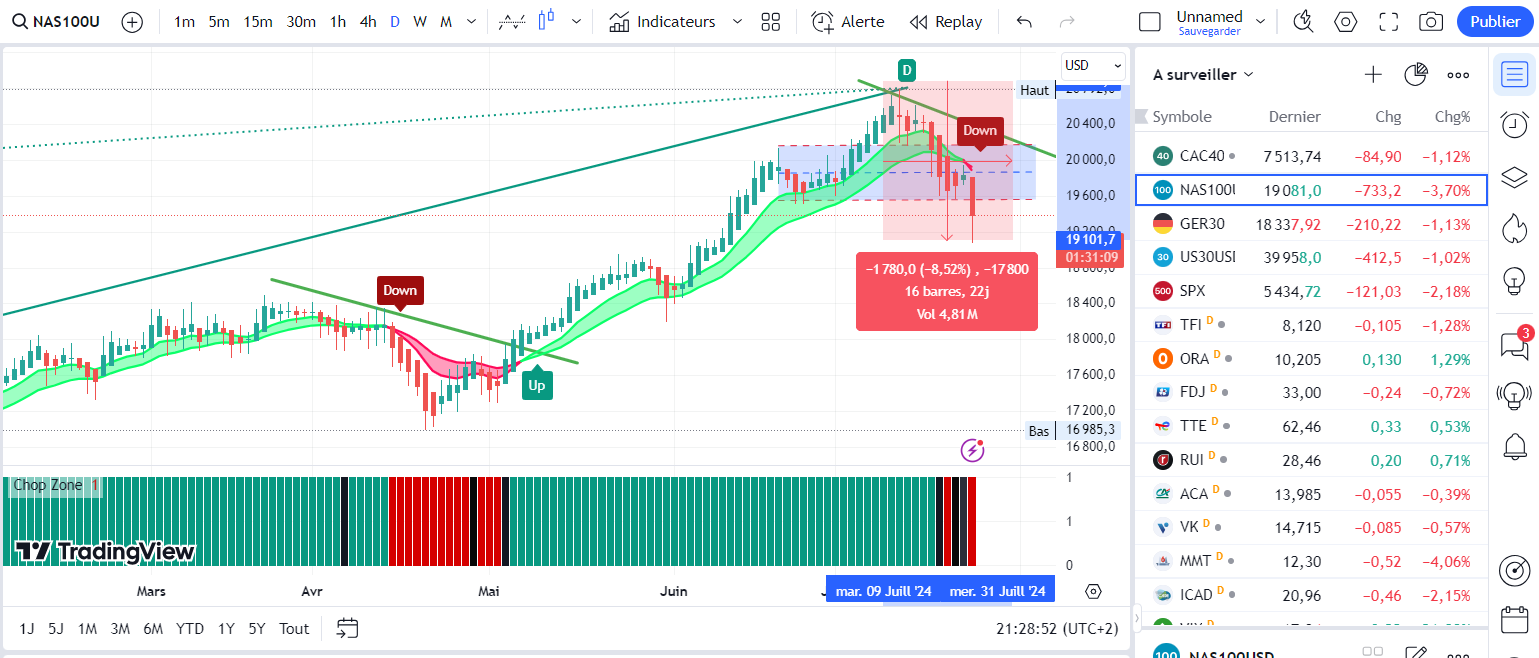Select the US30USD watchlist row

coord(1312,257)
